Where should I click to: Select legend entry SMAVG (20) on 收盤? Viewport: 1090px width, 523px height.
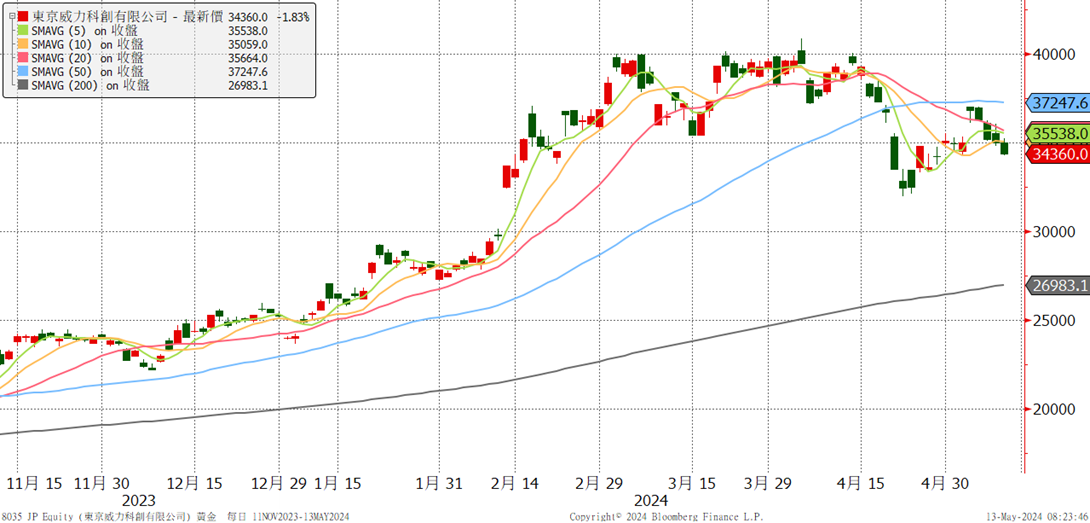[x=90, y=58]
